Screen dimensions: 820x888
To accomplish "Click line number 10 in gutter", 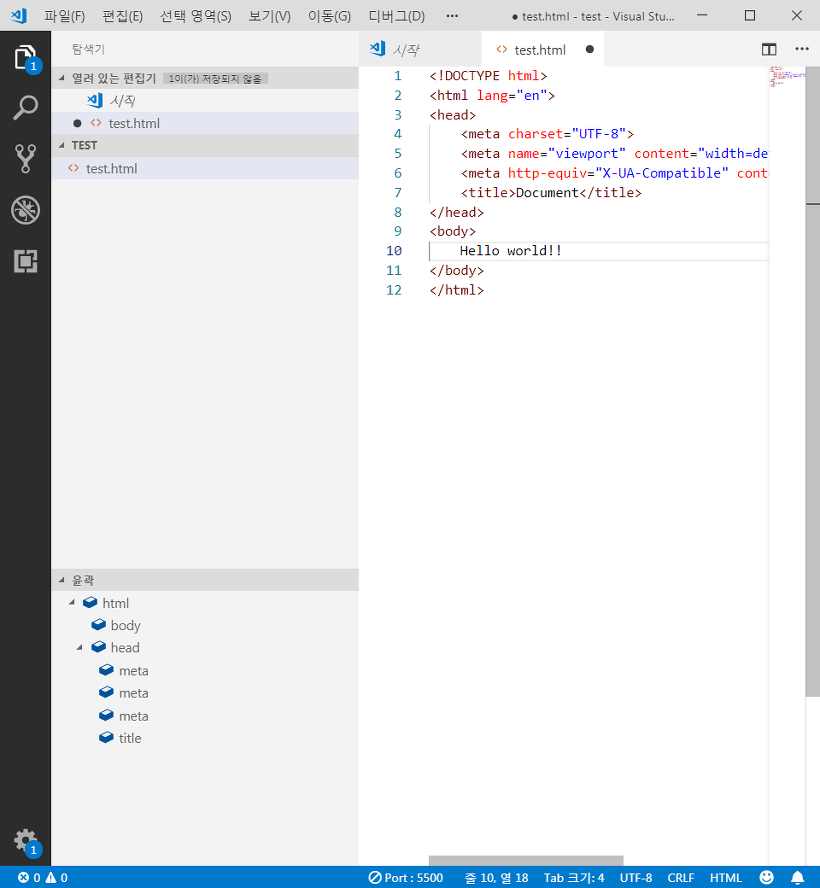I will [x=394, y=251].
